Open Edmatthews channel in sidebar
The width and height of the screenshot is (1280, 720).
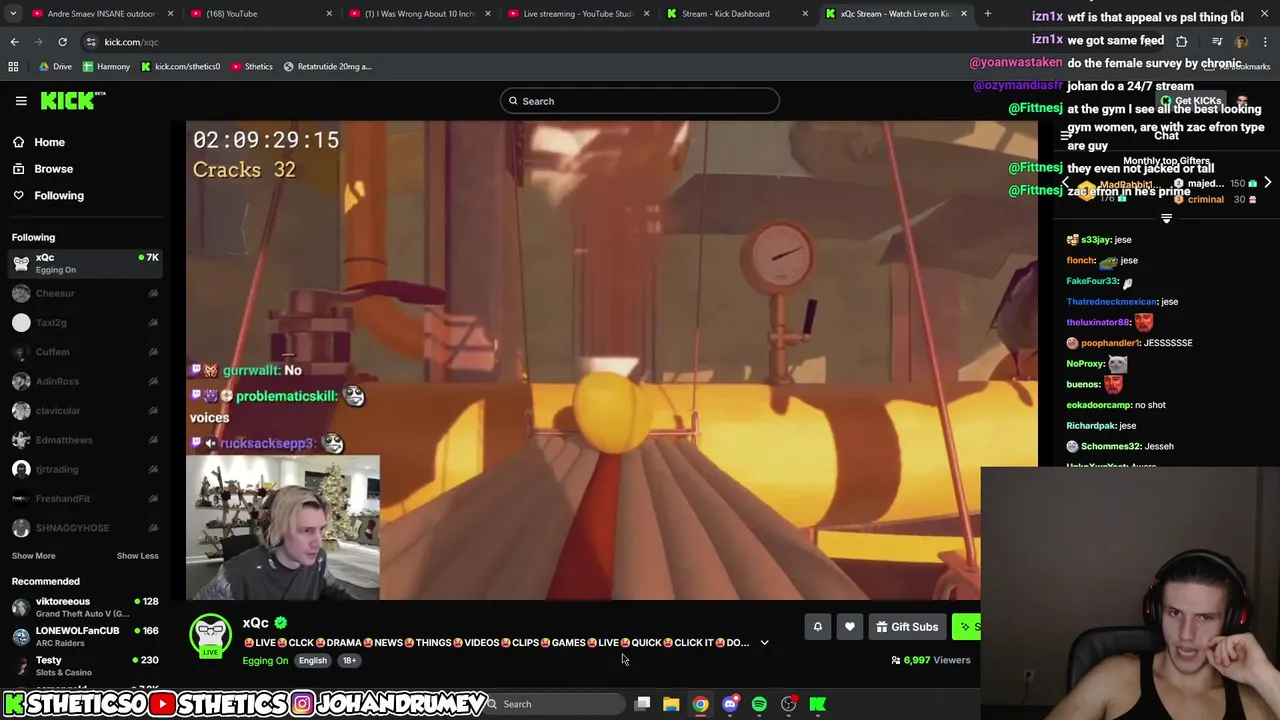(x=85, y=440)
